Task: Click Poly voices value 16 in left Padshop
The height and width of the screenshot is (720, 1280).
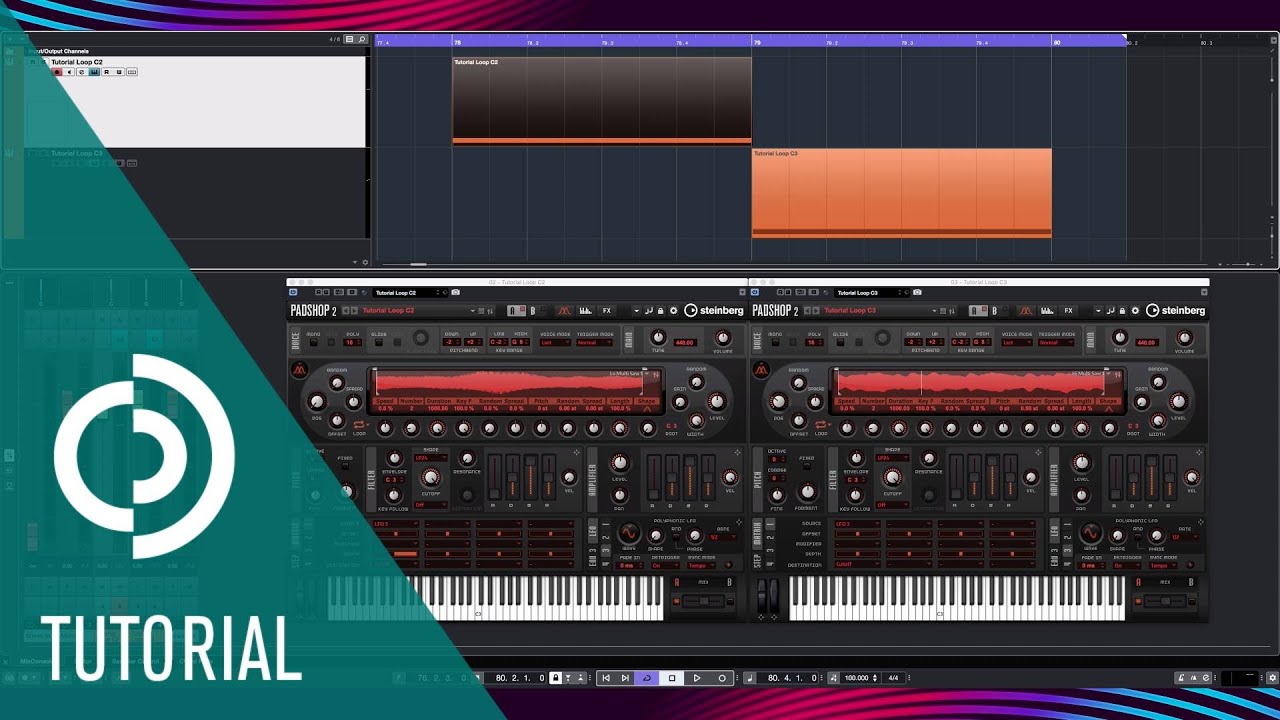Action: 350,342
